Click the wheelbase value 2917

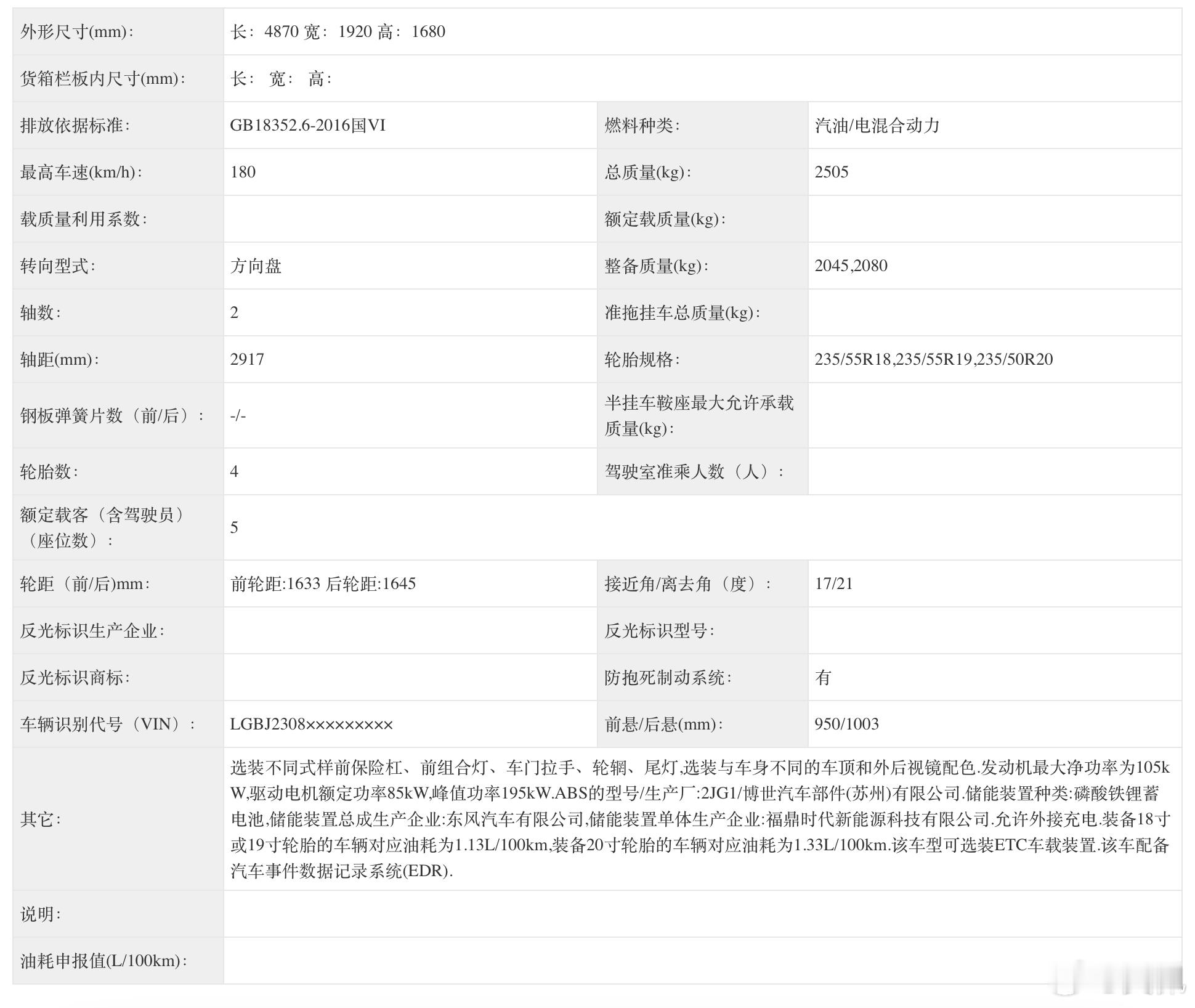point(247,360)
